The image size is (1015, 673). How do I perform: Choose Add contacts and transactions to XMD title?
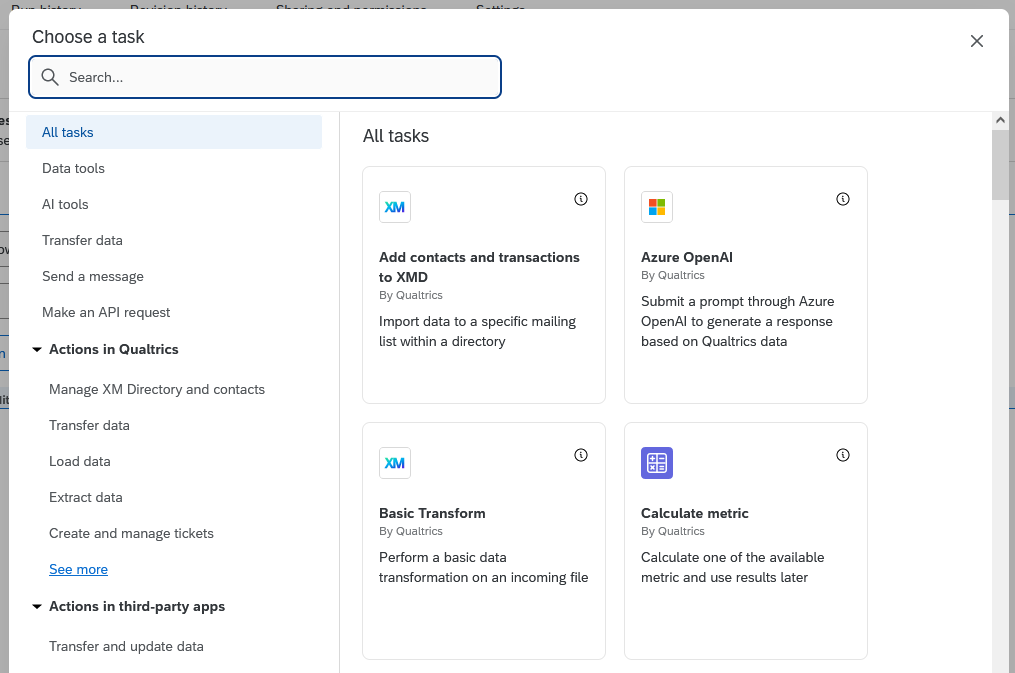pyautogui.click(x=479, y=267)
